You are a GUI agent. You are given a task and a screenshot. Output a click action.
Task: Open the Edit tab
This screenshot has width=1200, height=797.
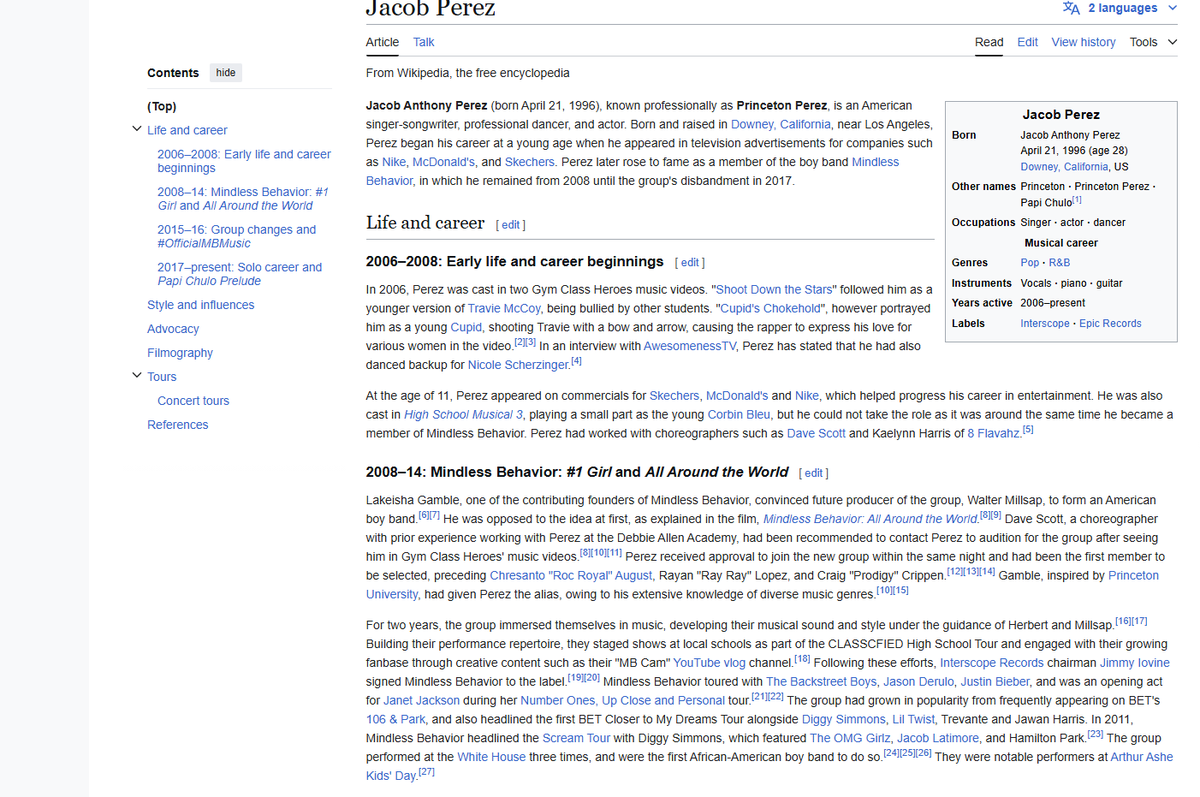coord(1027,42)
